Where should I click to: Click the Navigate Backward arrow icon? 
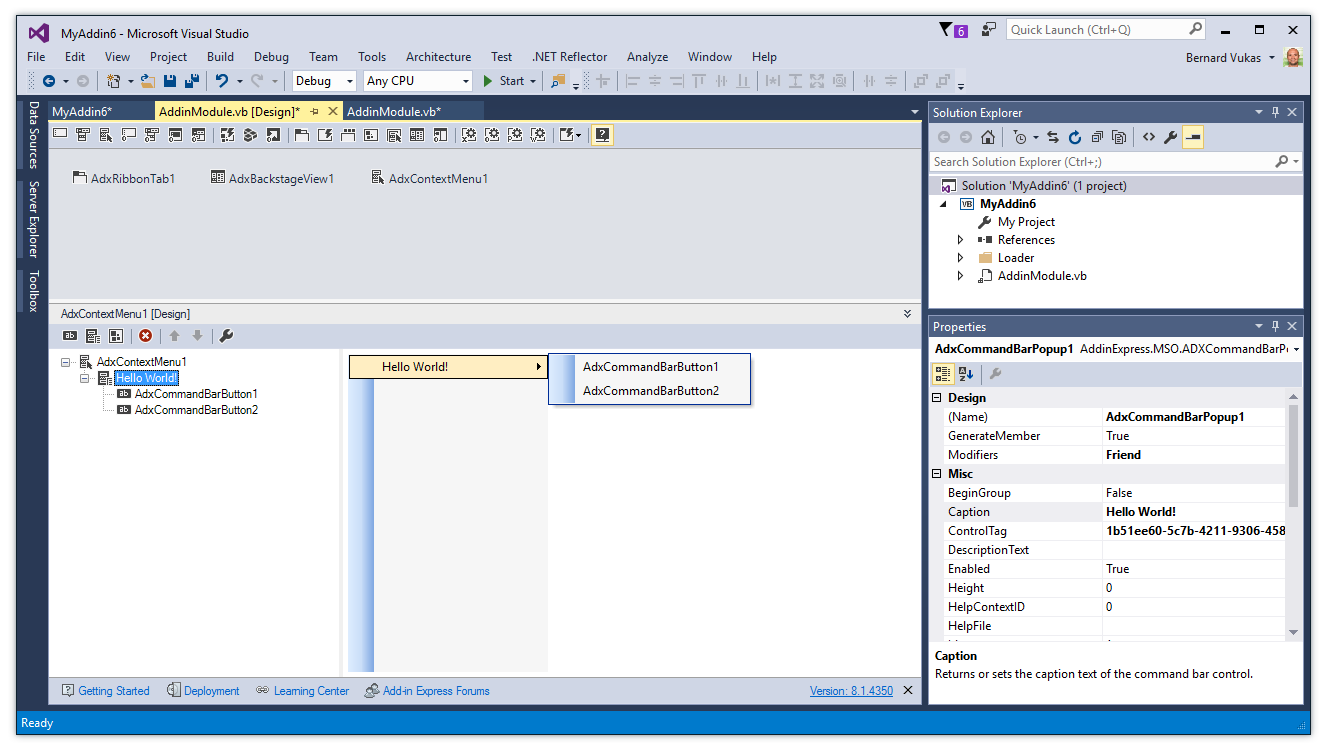pos(48,81)
